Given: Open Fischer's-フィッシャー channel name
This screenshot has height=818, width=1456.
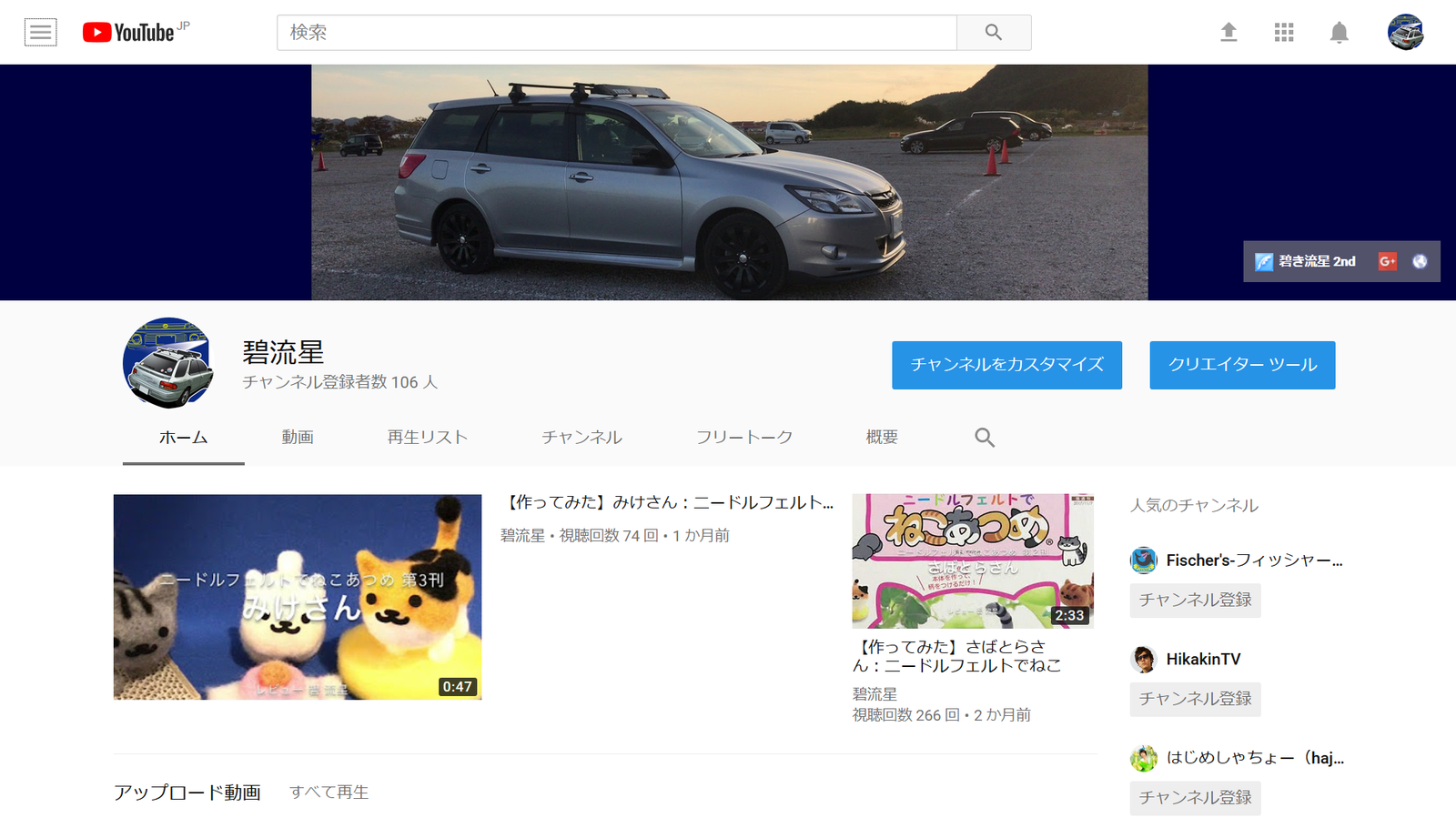Looking at the screenshot, I should point(1255,560).
